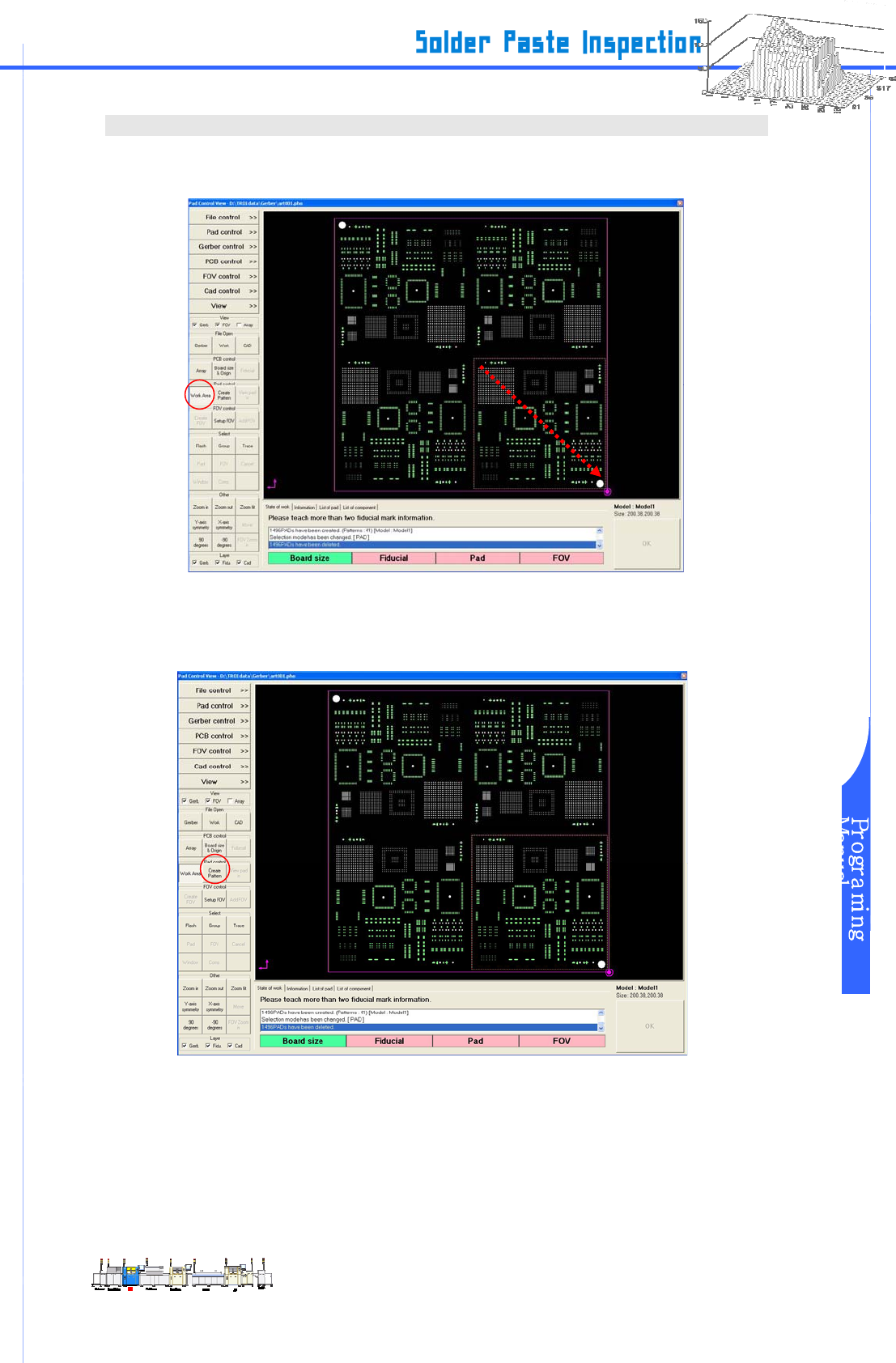Image resolution: width=896 pixels, height=1363 pixels.
Task: Click the pink FOV step in upper window
Action: coord(562,558)
